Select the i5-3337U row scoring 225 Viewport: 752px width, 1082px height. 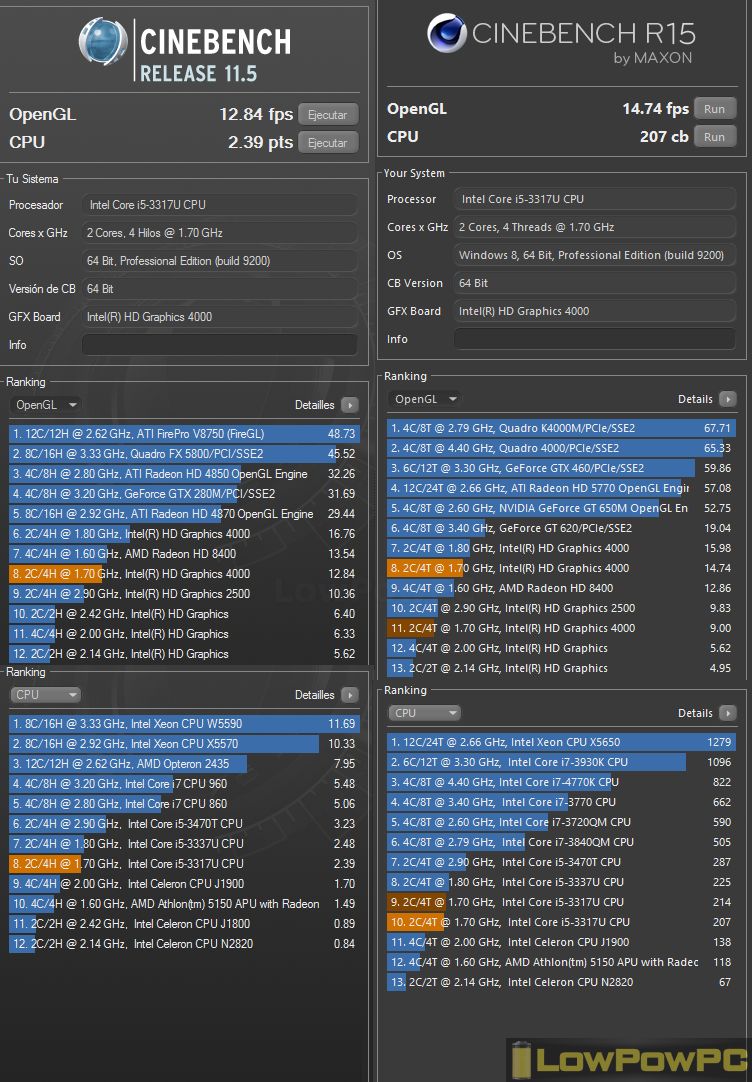[x=562, y=883]
